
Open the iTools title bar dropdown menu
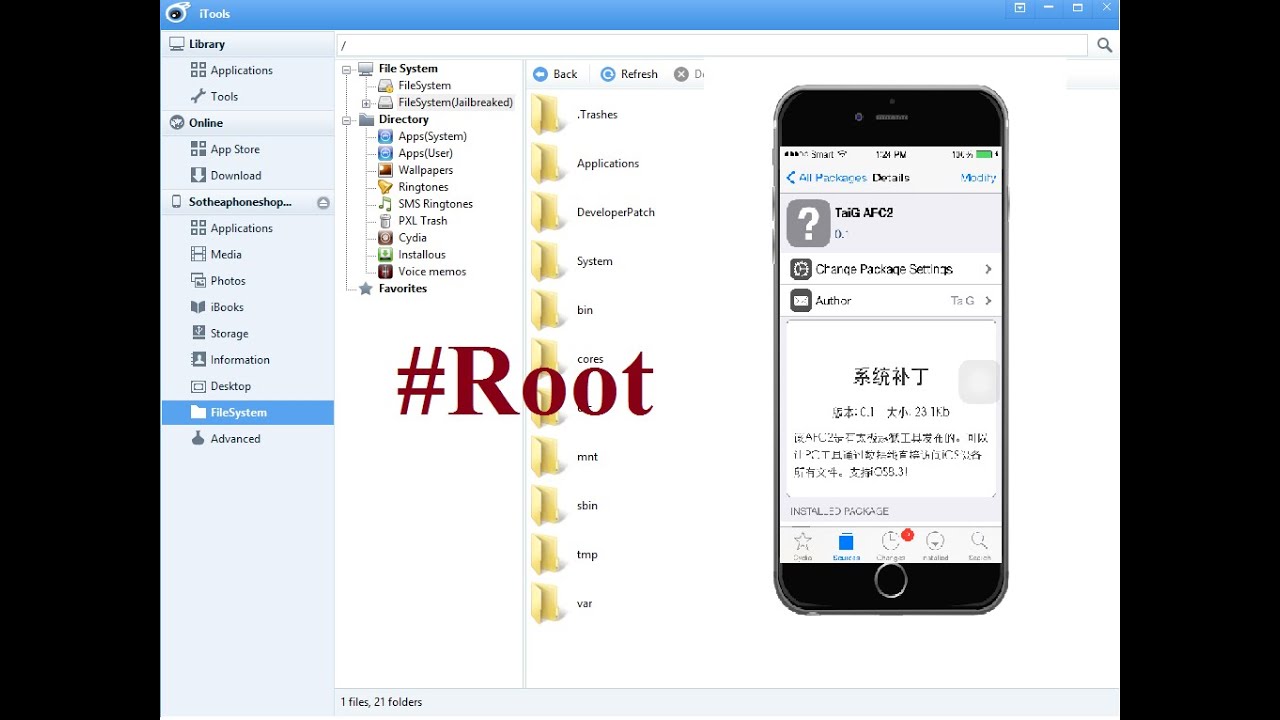pos(1019,8)
